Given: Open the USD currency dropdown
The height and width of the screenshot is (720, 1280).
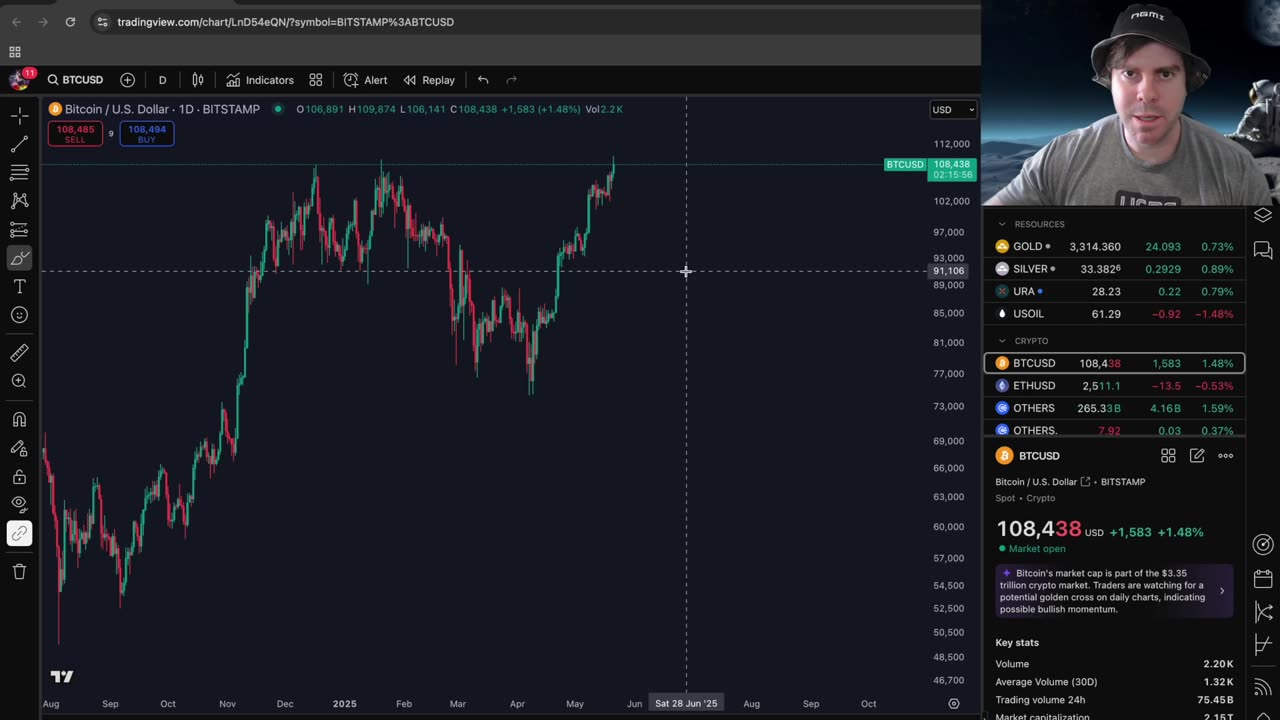Looking at the screenshot, I should coord(953,110).
